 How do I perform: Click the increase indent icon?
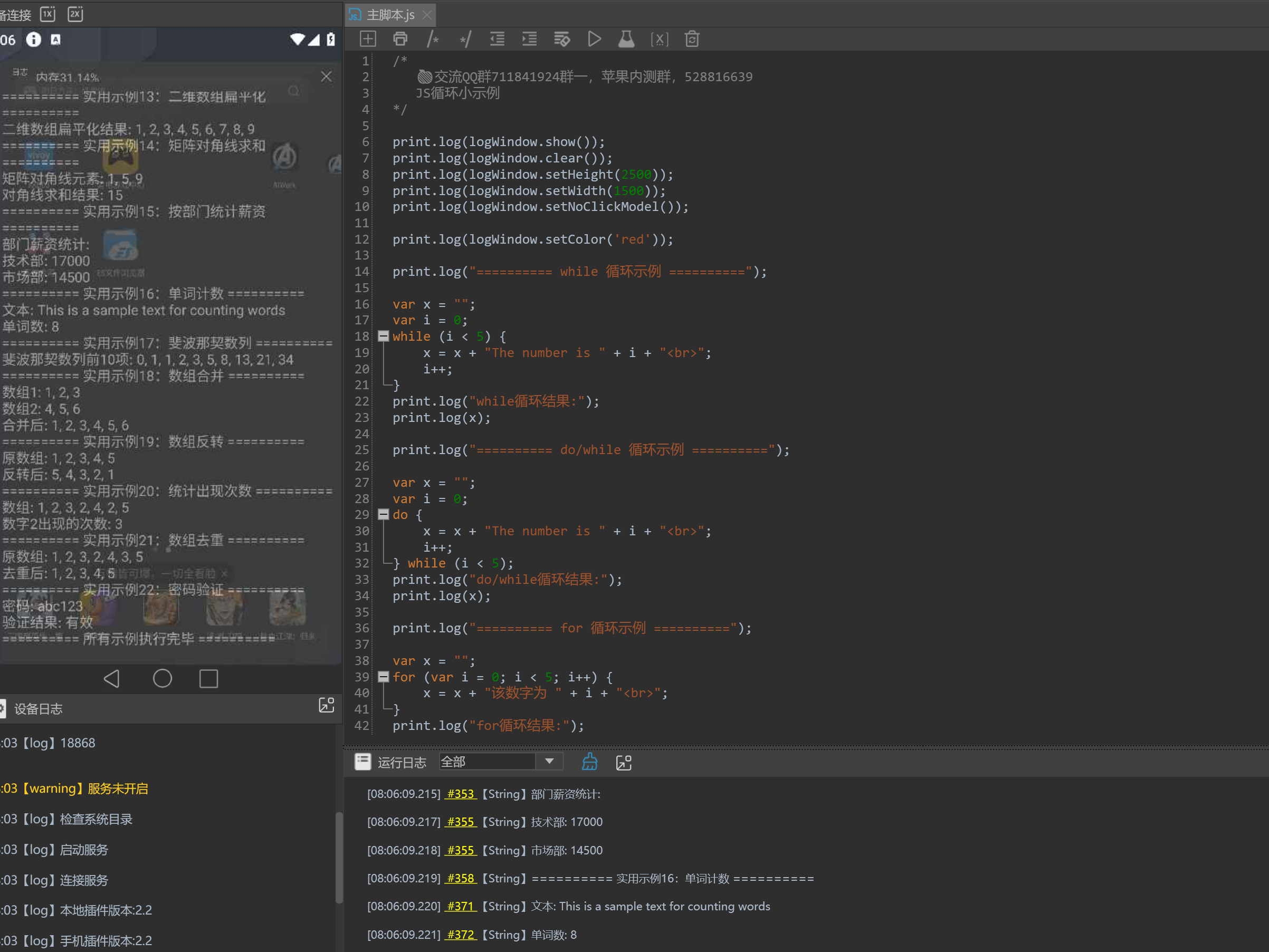[x=529, y=39]
